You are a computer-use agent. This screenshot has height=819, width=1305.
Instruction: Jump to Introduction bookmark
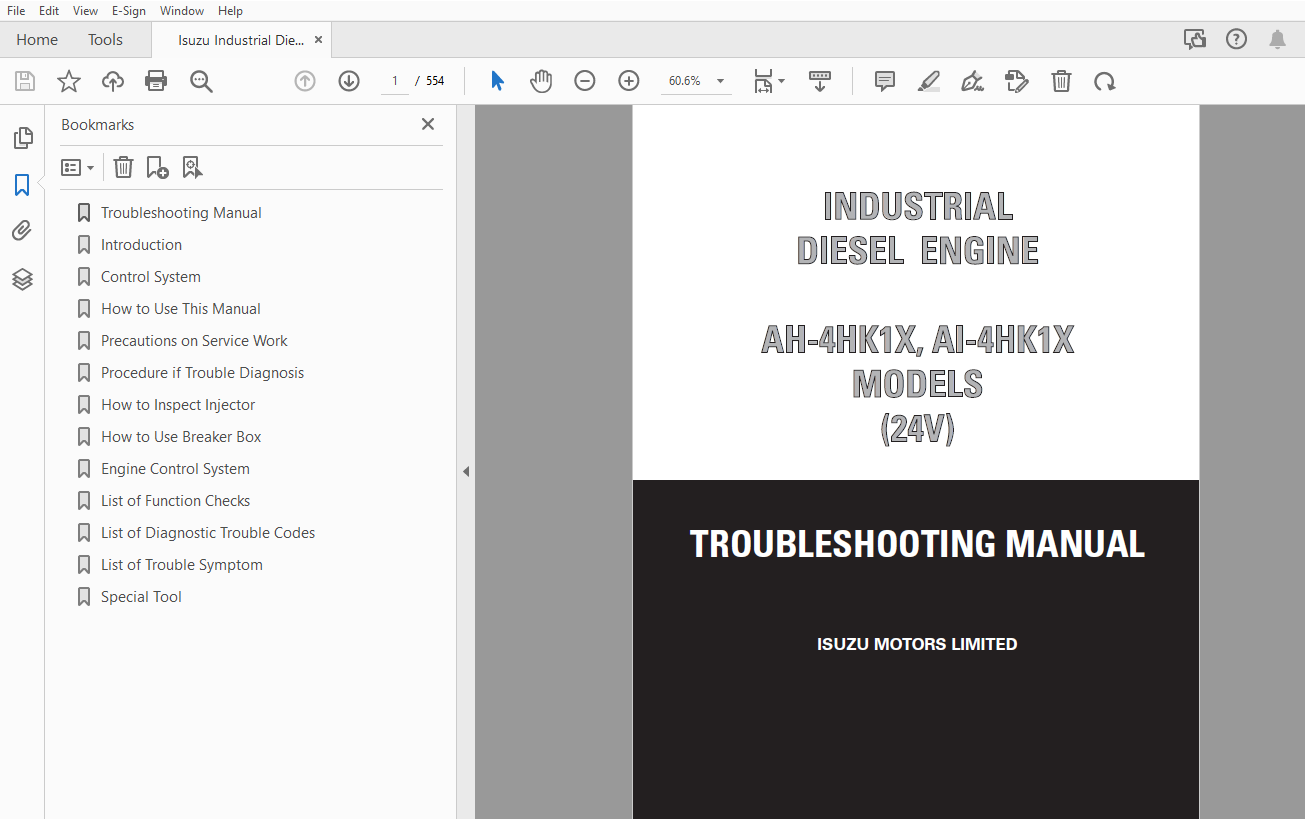pos(141,245)
